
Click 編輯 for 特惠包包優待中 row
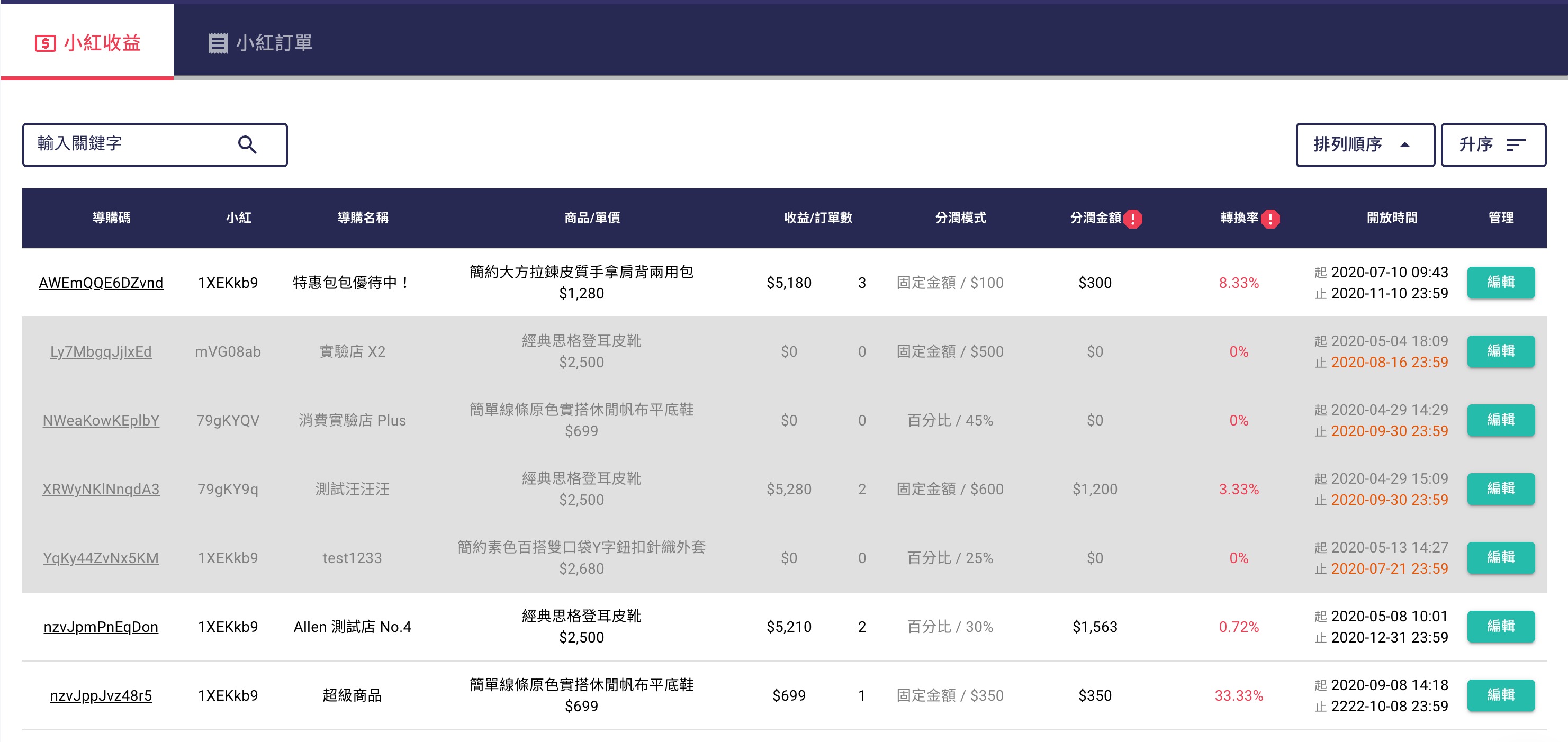[x=1500, y=282]
